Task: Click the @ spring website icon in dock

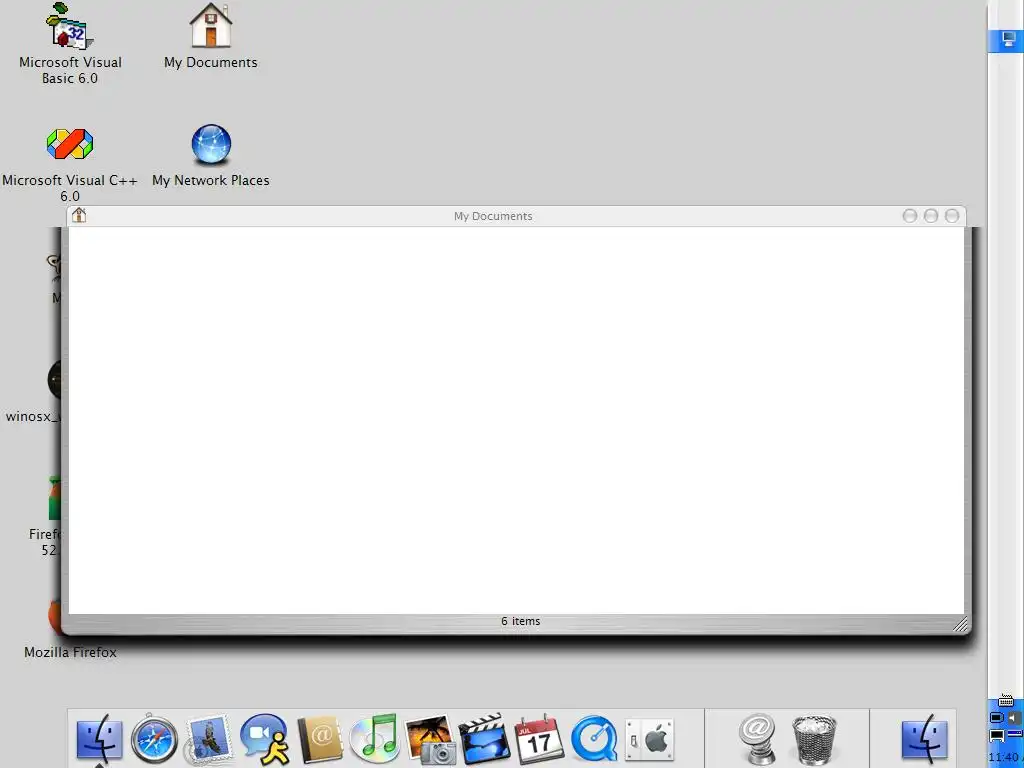Action: [x=758, y=739]
